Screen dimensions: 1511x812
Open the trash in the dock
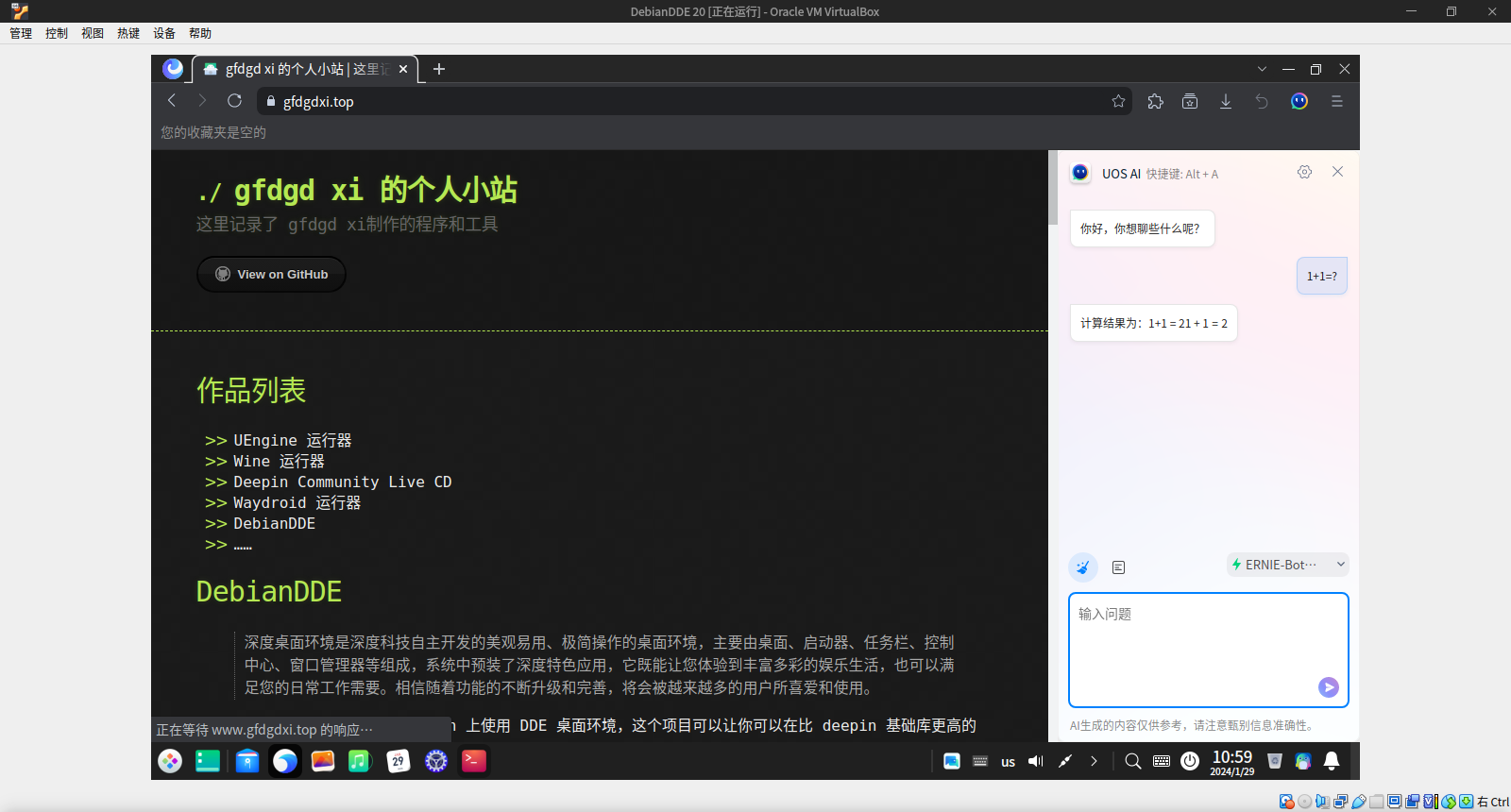point(1275,761)
